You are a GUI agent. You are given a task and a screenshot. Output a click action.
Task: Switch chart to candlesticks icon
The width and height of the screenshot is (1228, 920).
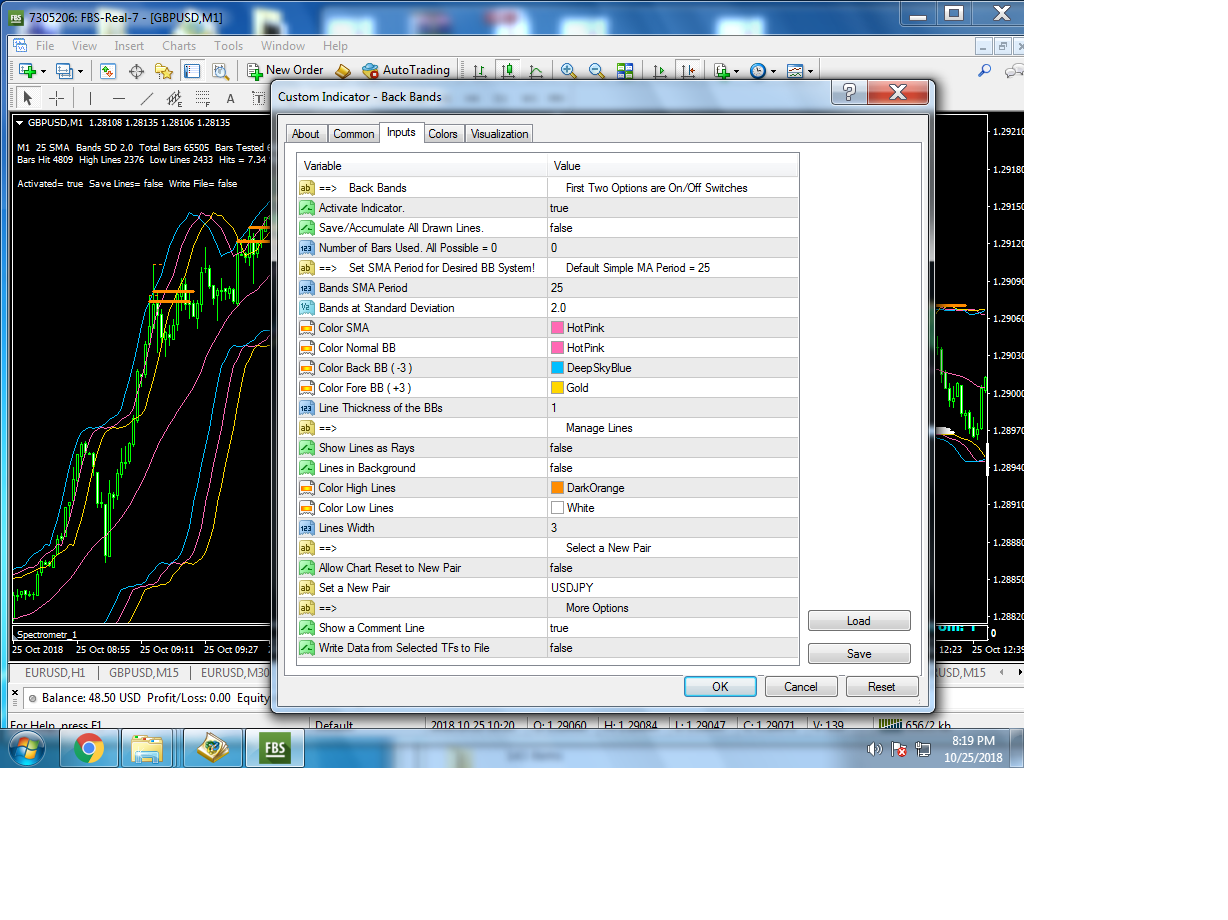pos(508,71)
